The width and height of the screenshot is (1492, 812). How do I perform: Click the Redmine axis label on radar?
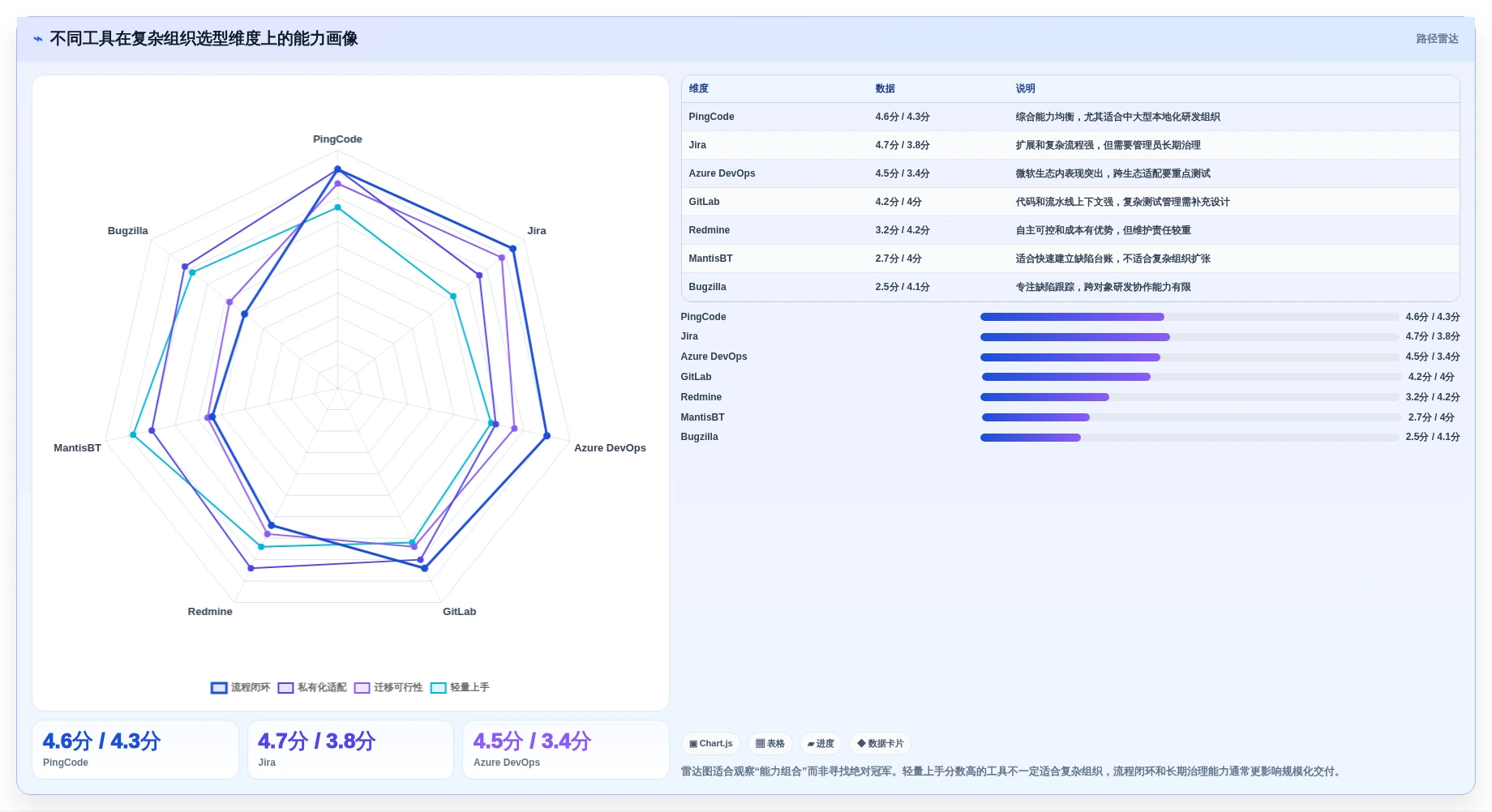[x=210, y=612]
